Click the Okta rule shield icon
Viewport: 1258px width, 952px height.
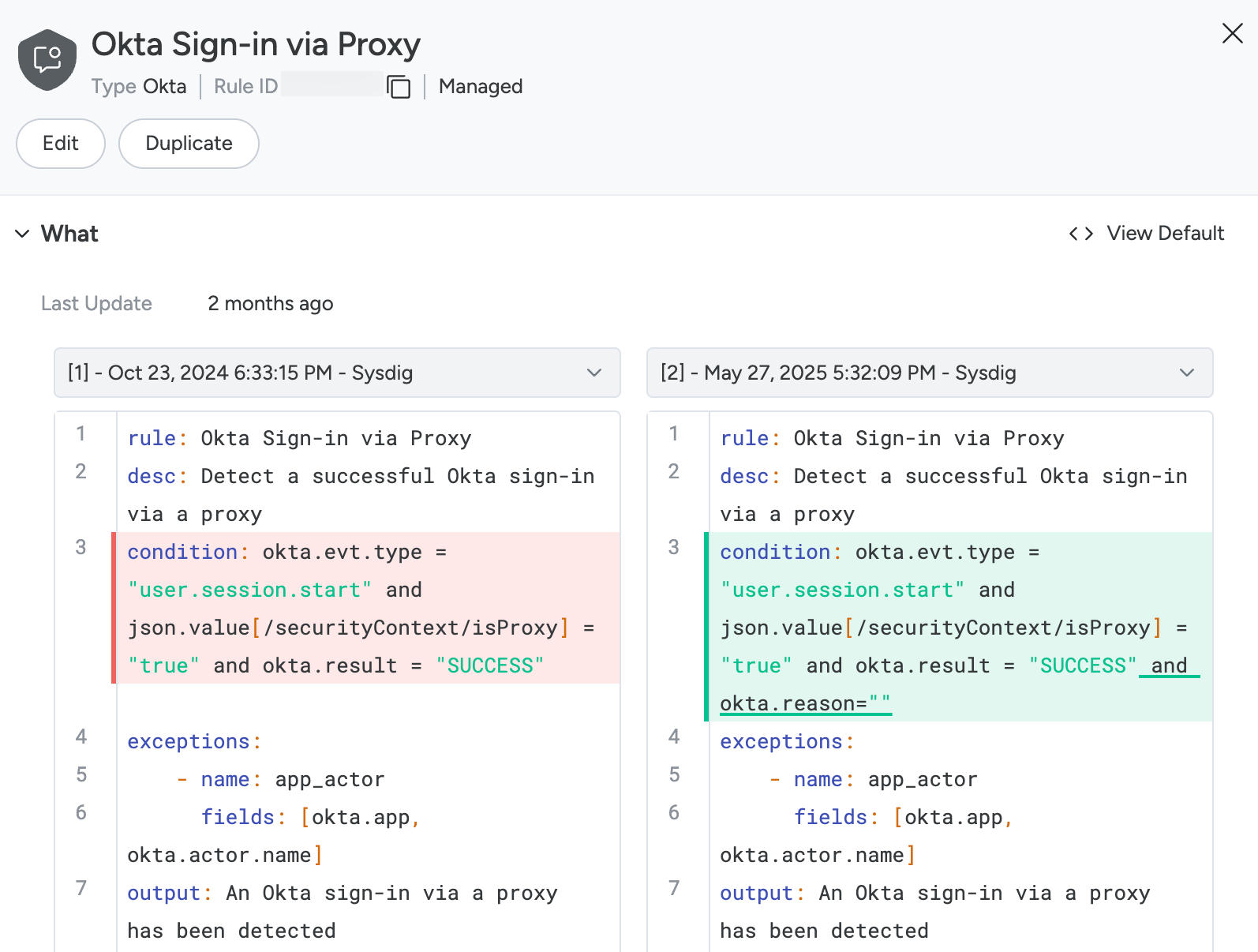[47, 60]
